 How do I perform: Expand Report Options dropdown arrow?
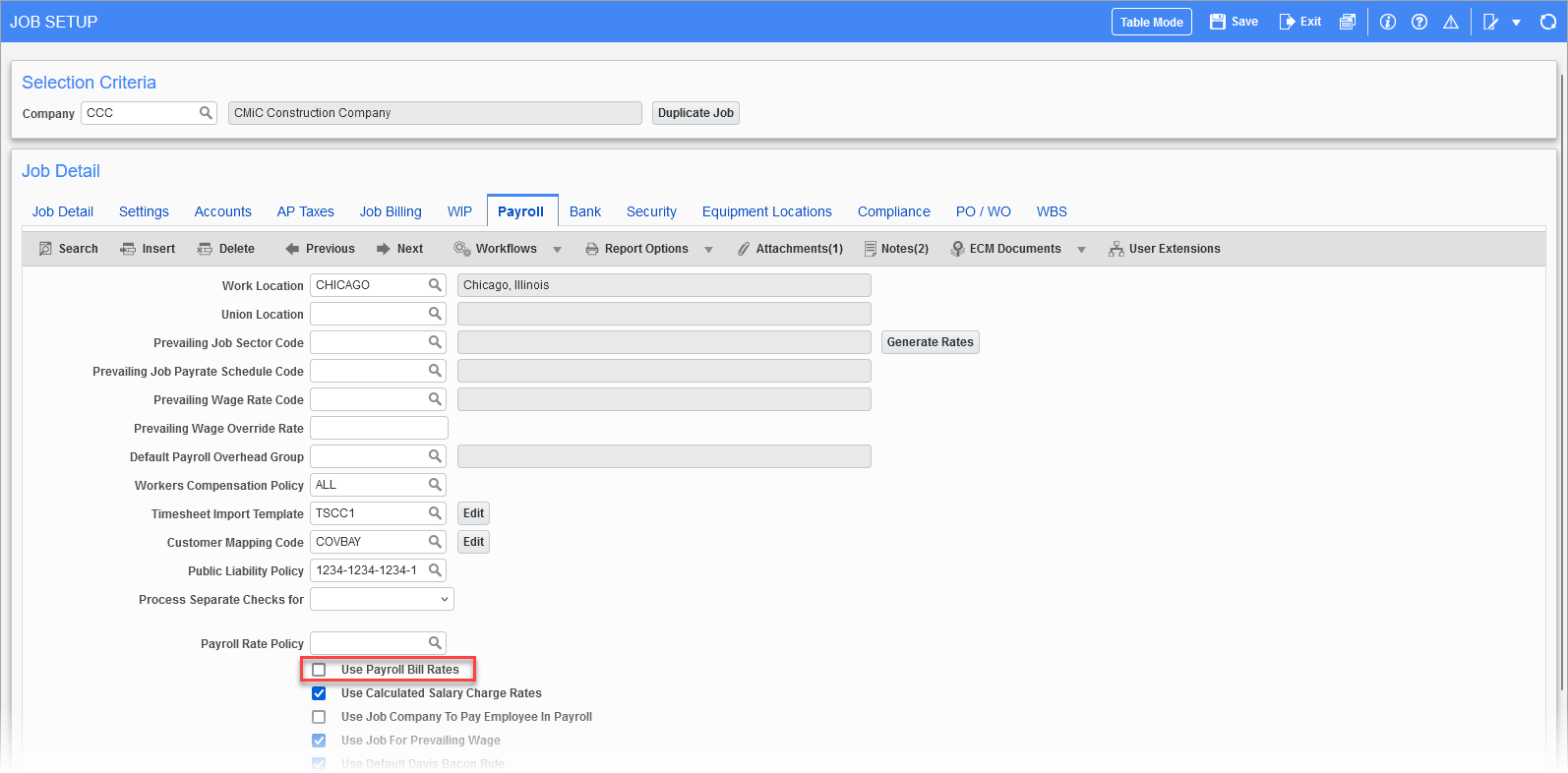[708, 250]
